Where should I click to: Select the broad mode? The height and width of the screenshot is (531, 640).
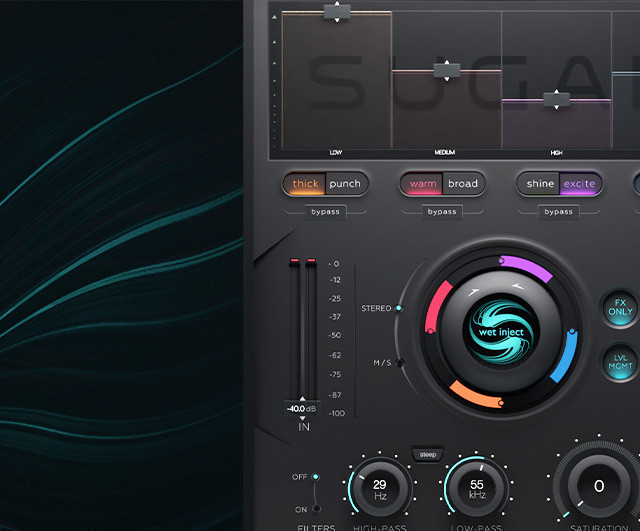point(463,184)
